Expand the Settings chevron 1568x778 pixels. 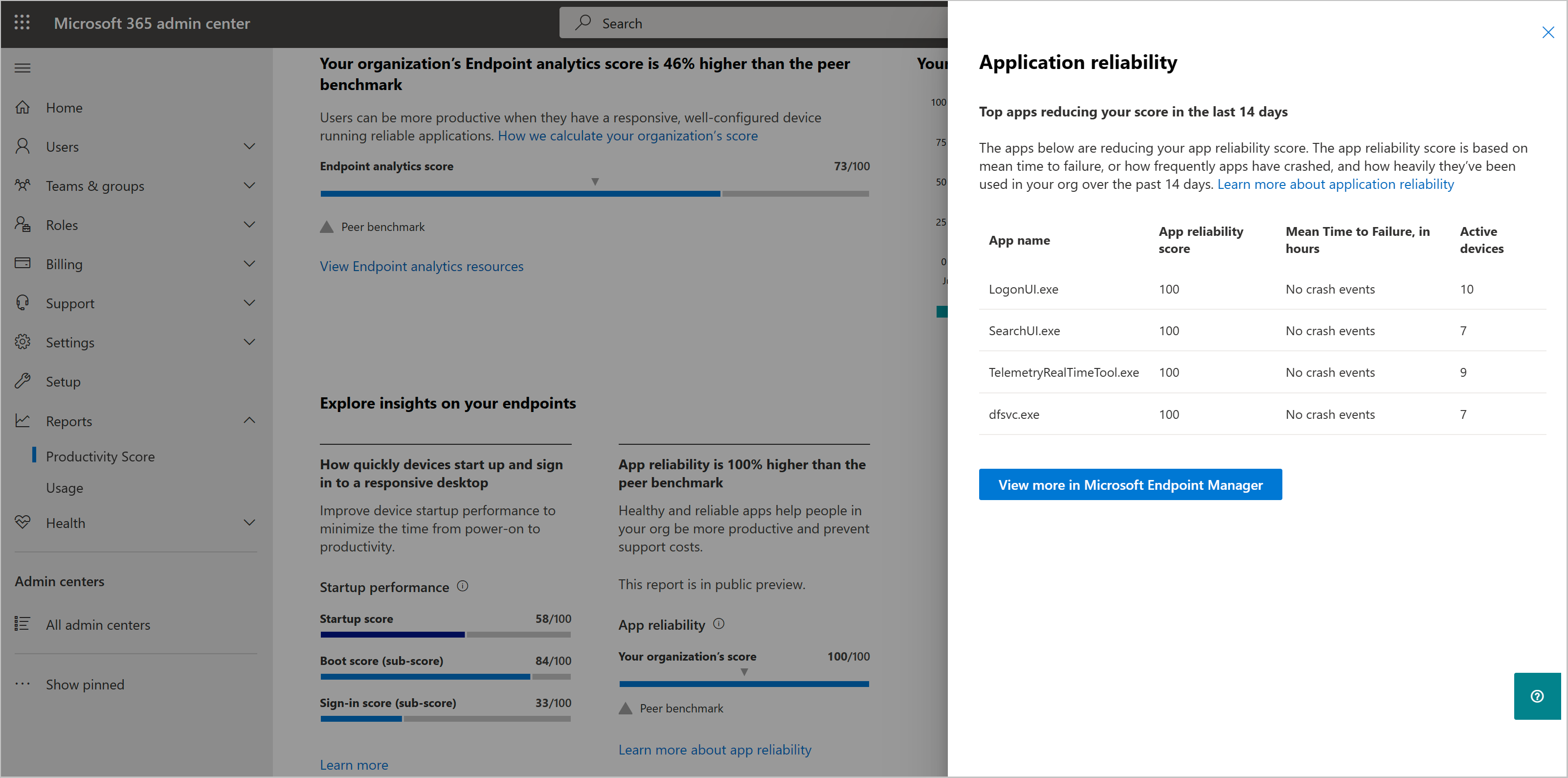tap(249, 342)
